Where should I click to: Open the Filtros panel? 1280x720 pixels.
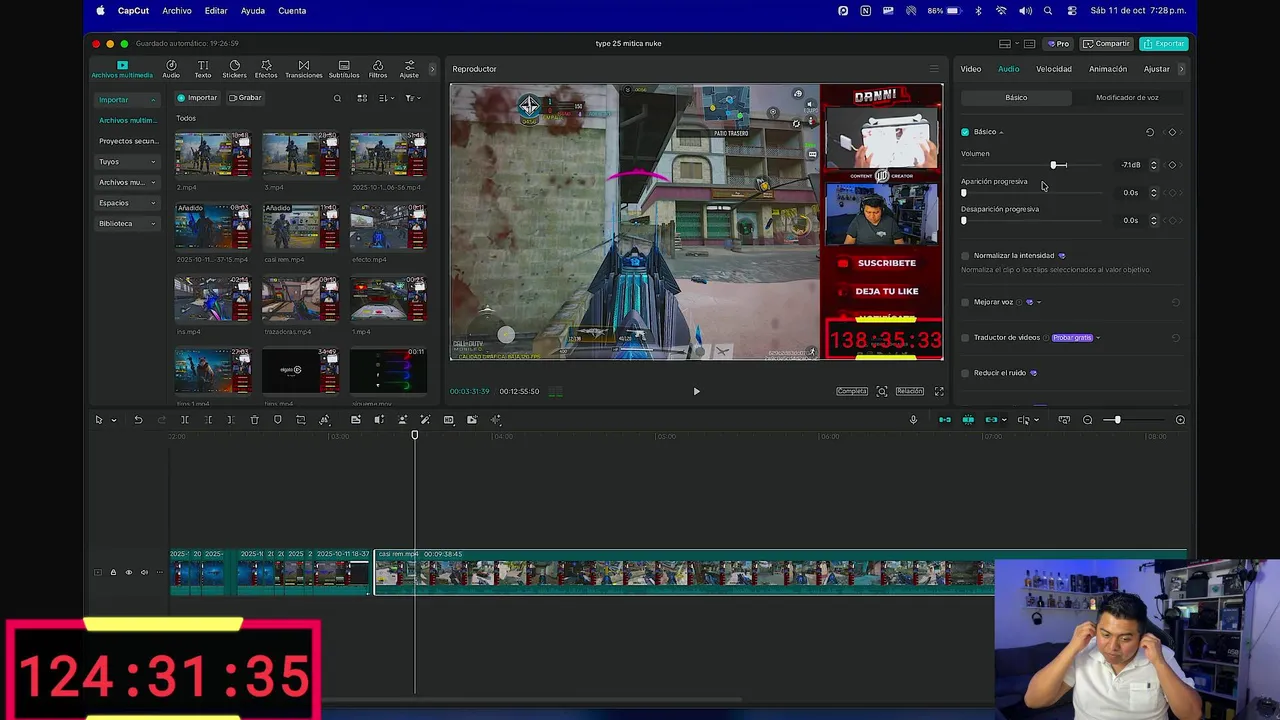pyautogui.click(x=378, y=69)
